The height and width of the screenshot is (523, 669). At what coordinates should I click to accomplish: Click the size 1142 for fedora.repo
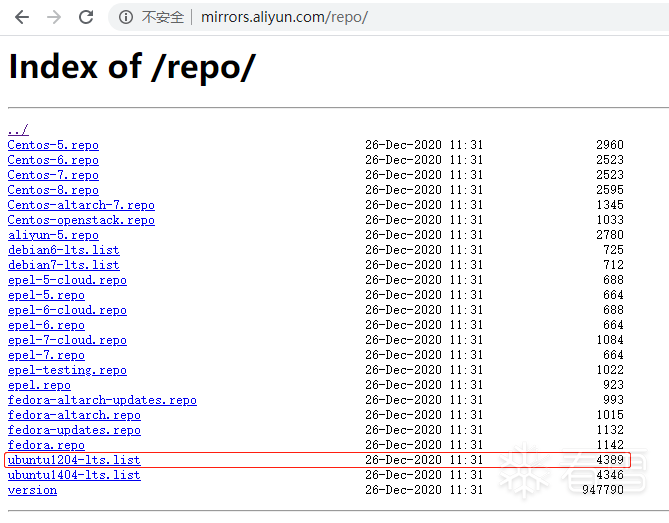(610, 445)
